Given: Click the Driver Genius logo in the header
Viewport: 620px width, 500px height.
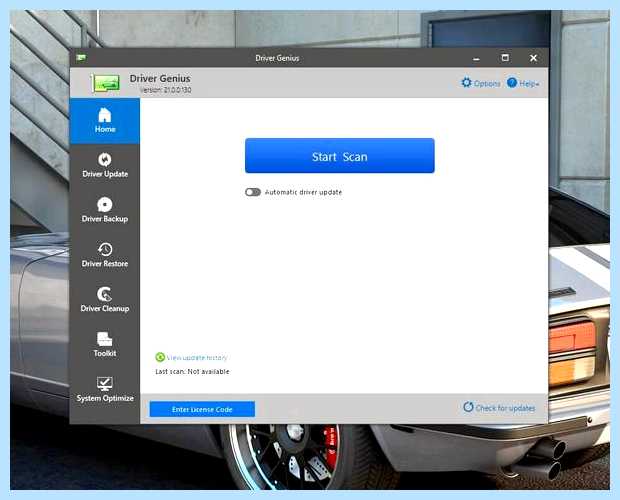Looking at the screenshot, I should (105, 83).
